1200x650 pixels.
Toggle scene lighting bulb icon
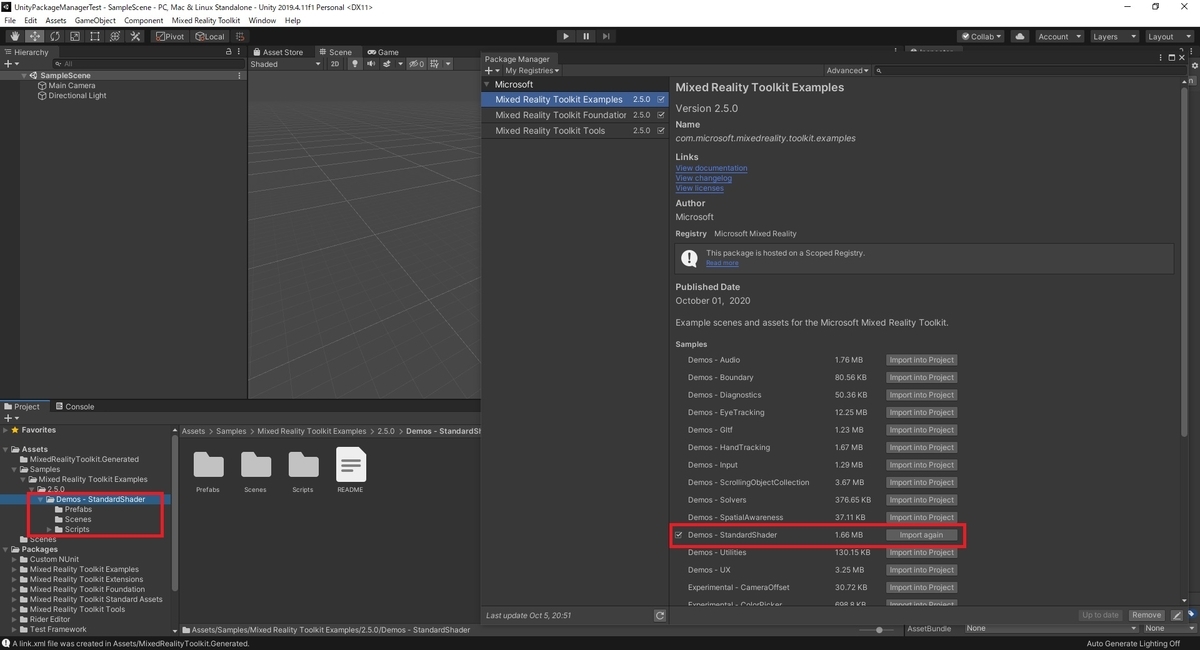click(x=354, y=64)
